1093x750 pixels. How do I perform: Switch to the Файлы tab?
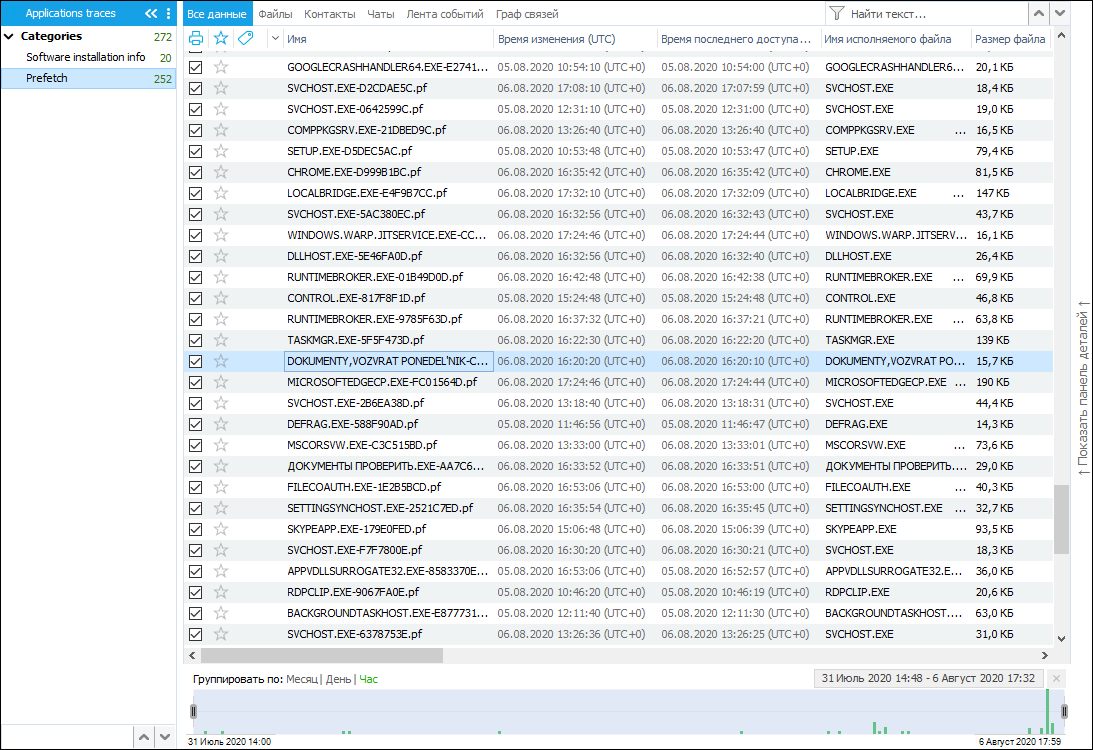coord(275,14)
